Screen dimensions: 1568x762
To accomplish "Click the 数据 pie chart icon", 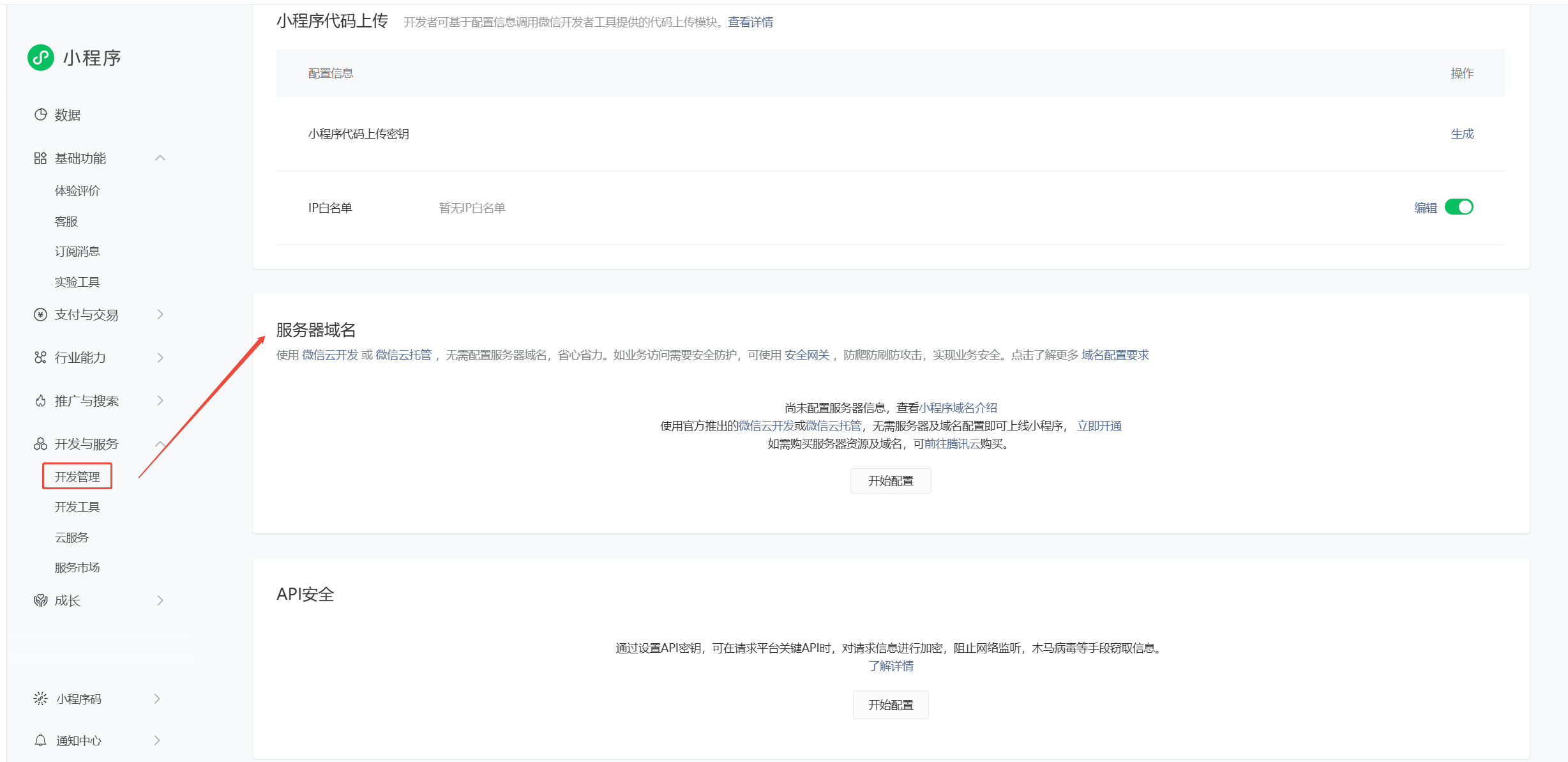I will [x=40, y=115].
